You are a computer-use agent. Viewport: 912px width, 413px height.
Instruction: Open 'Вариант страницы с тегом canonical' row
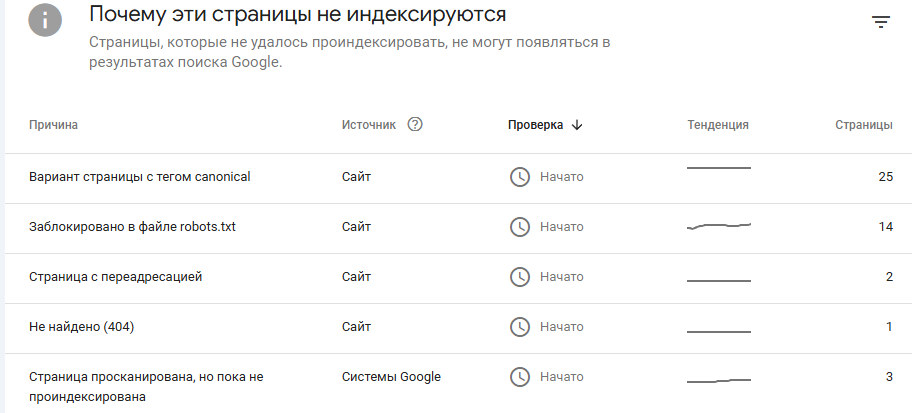click(x=458, y=179)
